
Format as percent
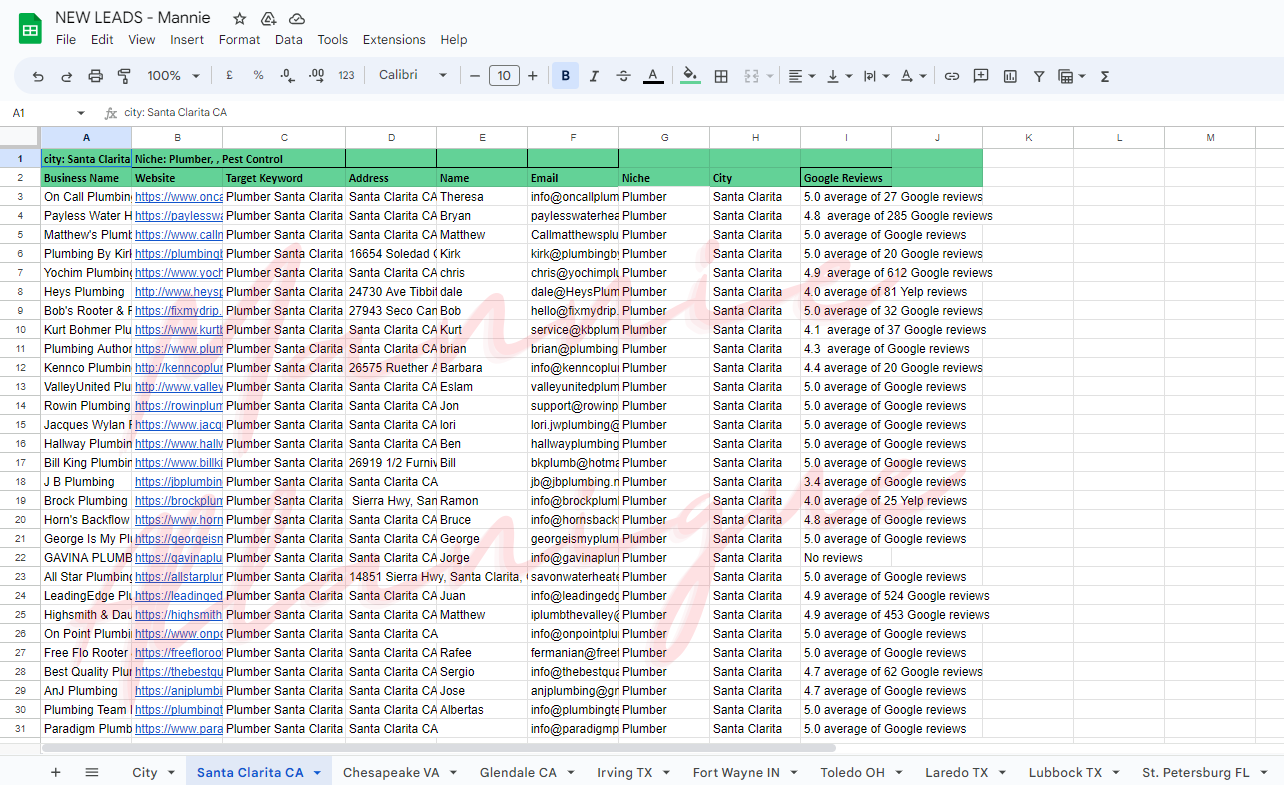pyautogui.click(x=258, y=76)
